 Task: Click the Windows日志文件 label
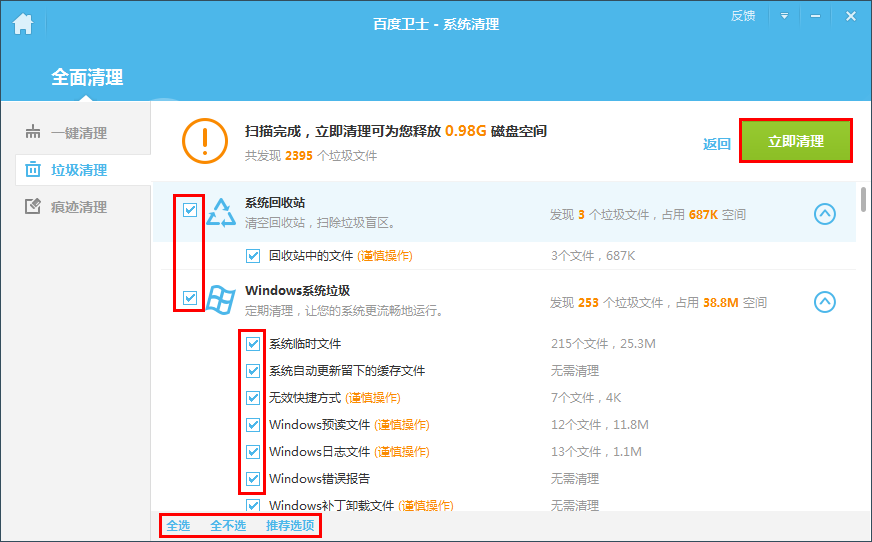coord(320,452)
